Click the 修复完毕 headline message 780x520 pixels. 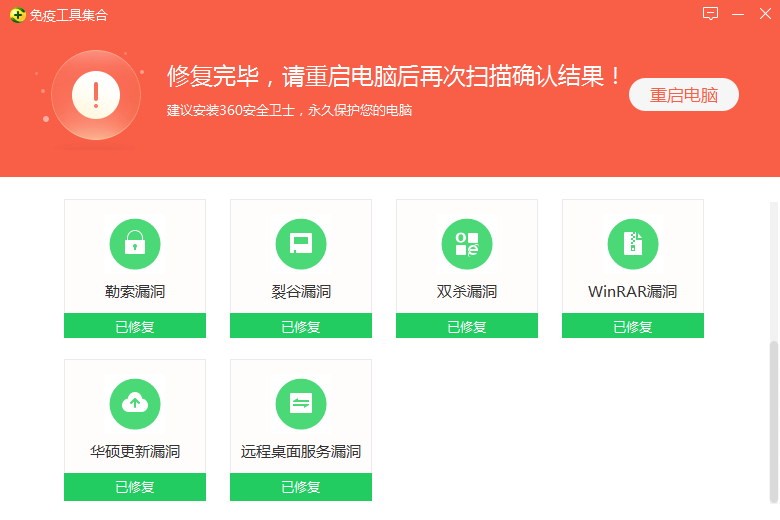pos(393,76)
